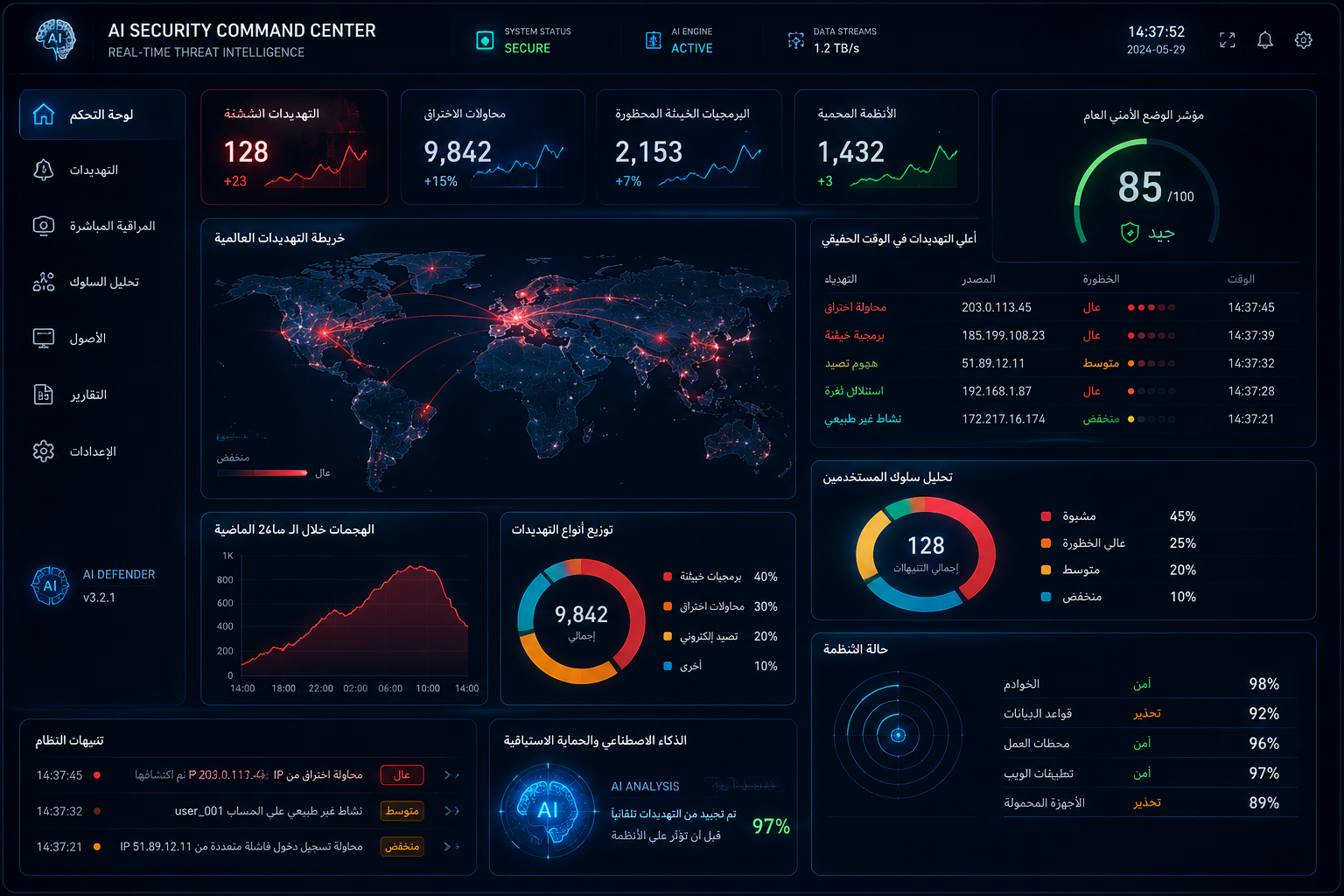This screenshot has height=896, width=1344.
Task: Click the blue swatch beside أخرى
Action: pos(668,666)
